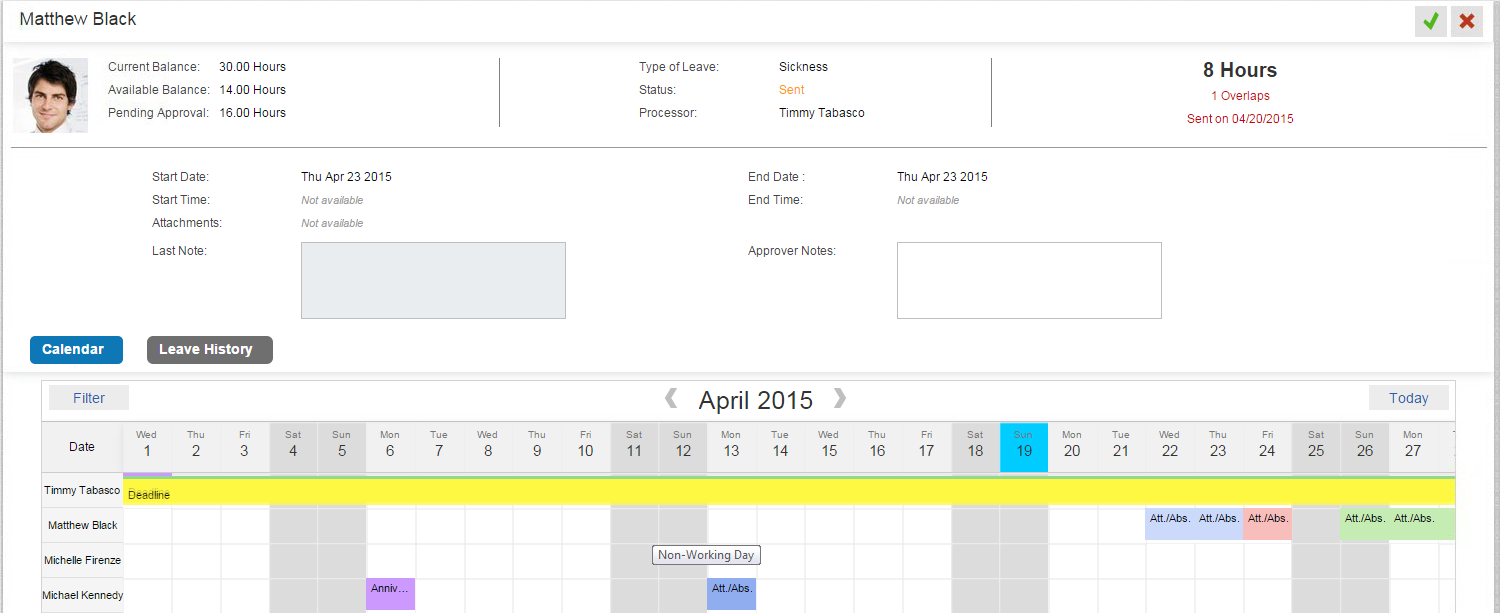The height and width of the screenshot is (613, 1500).
Task: Click the Start Time 'Not available' value
Action: (333, 200)
